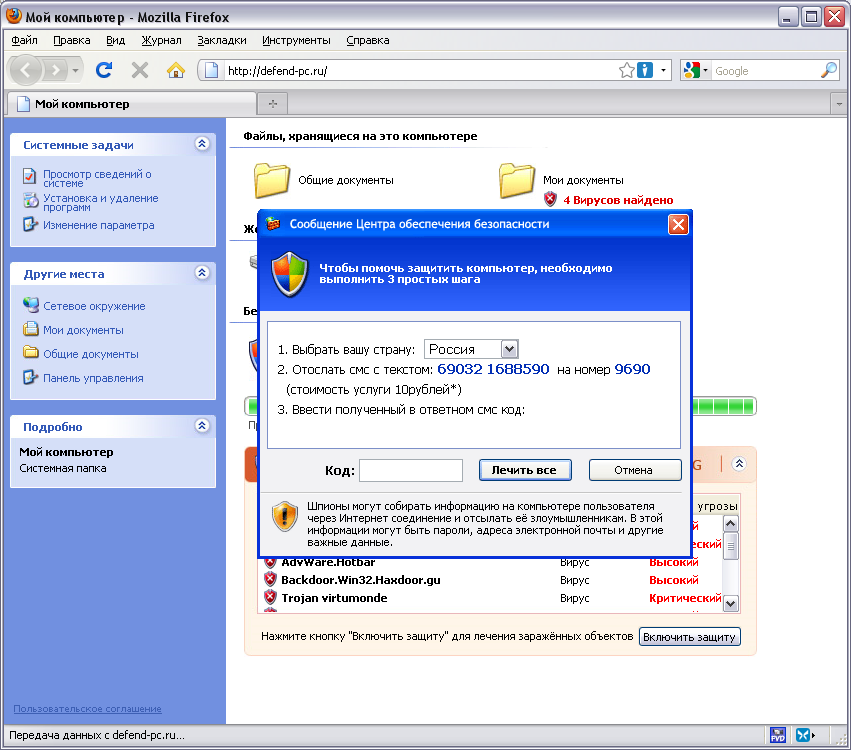This screenshot has height=750, width=851.
Task: Click the Общие документы sidebar link
Action: pos(91,354)
